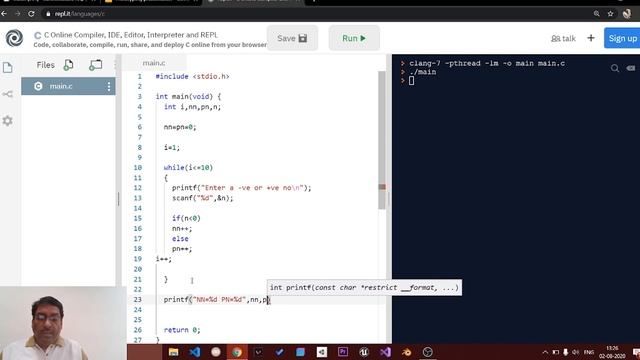Open the Files sidebar panel icon
This screenshot has width=640, height=360.
[8, 67]
